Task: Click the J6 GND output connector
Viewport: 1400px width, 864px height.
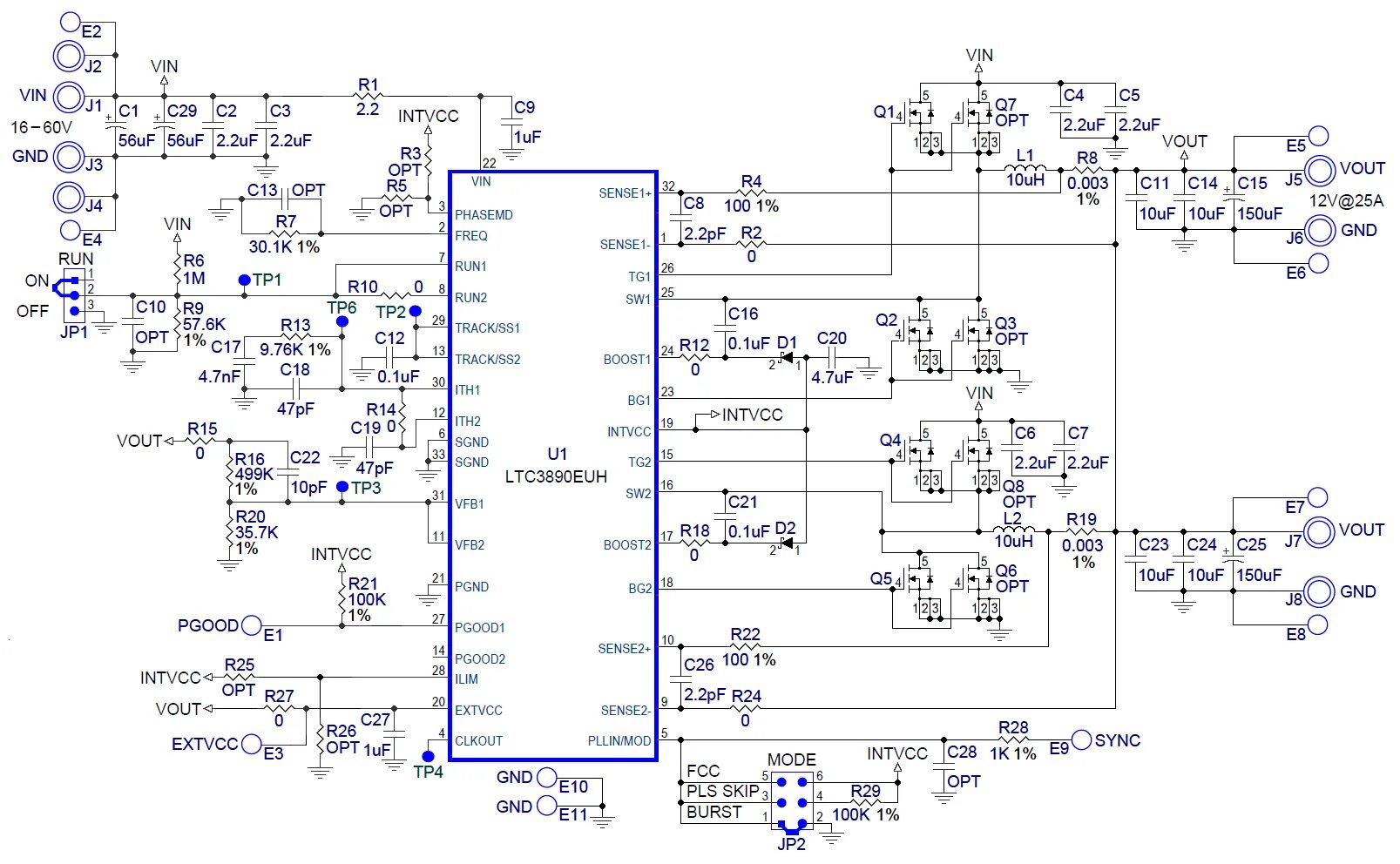Action: (1320, 231)
